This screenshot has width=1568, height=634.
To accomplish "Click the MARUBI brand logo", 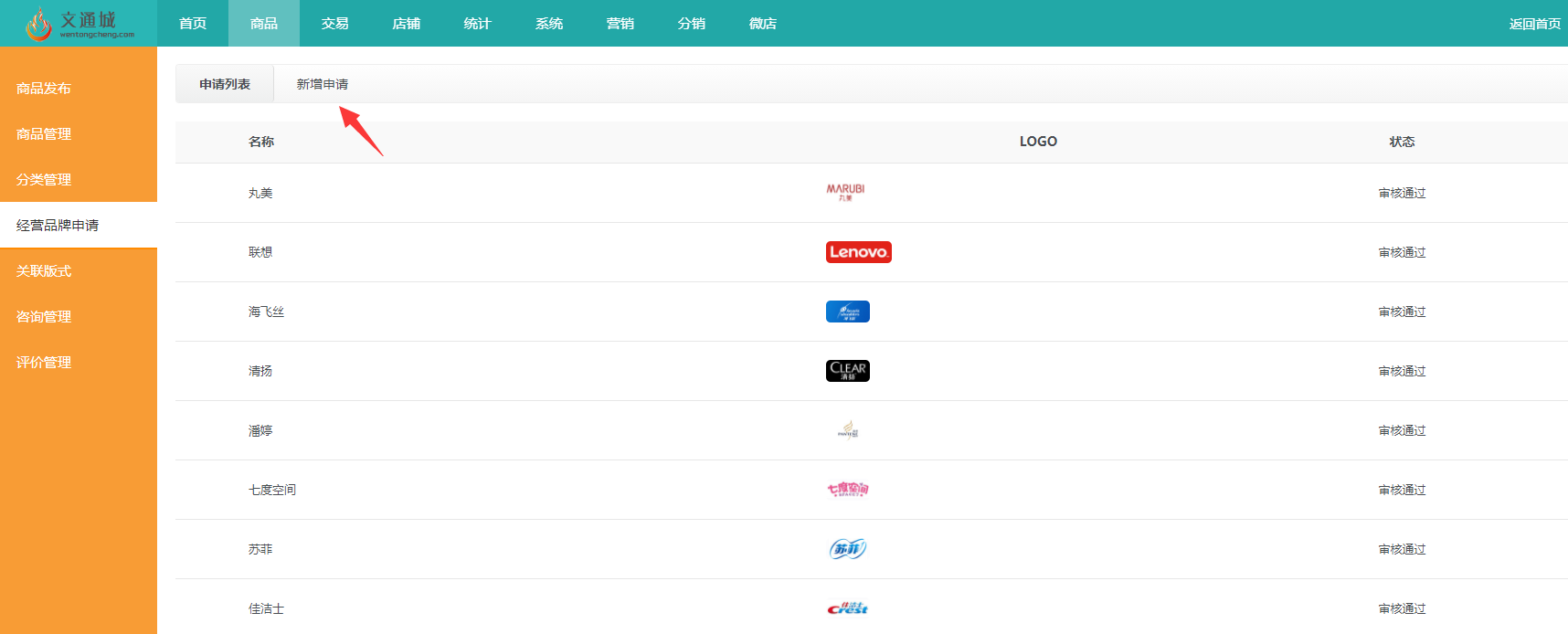I will [845, 192].
